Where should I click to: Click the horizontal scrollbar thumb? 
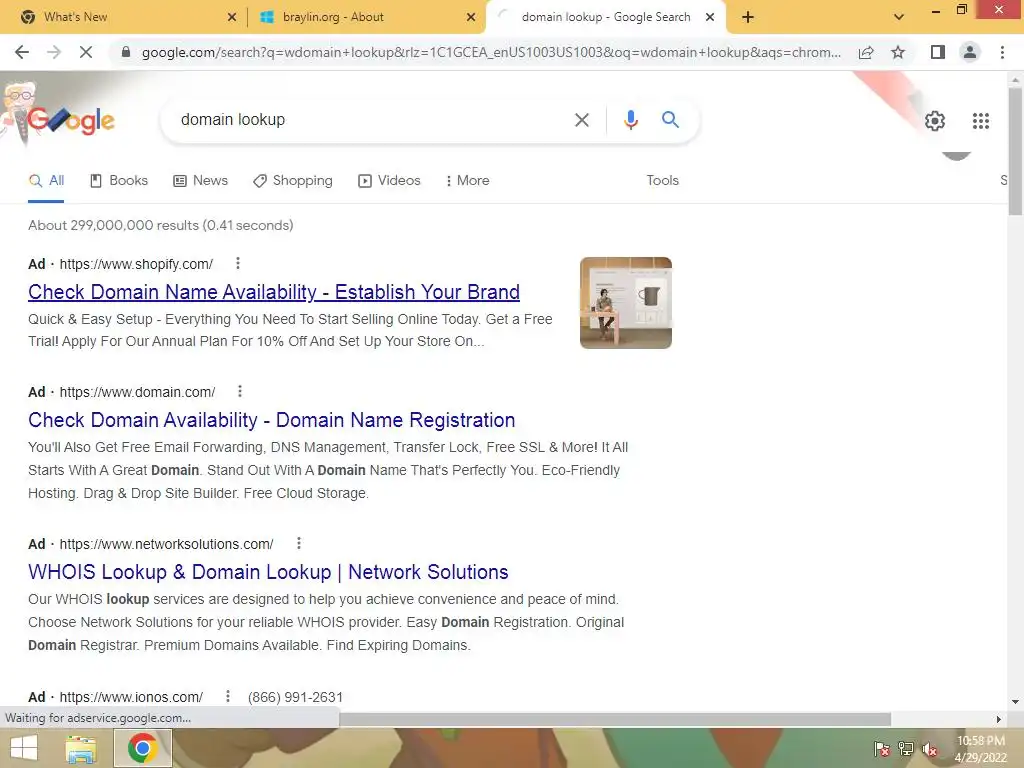pyautogui.click(x=614, y=719)
